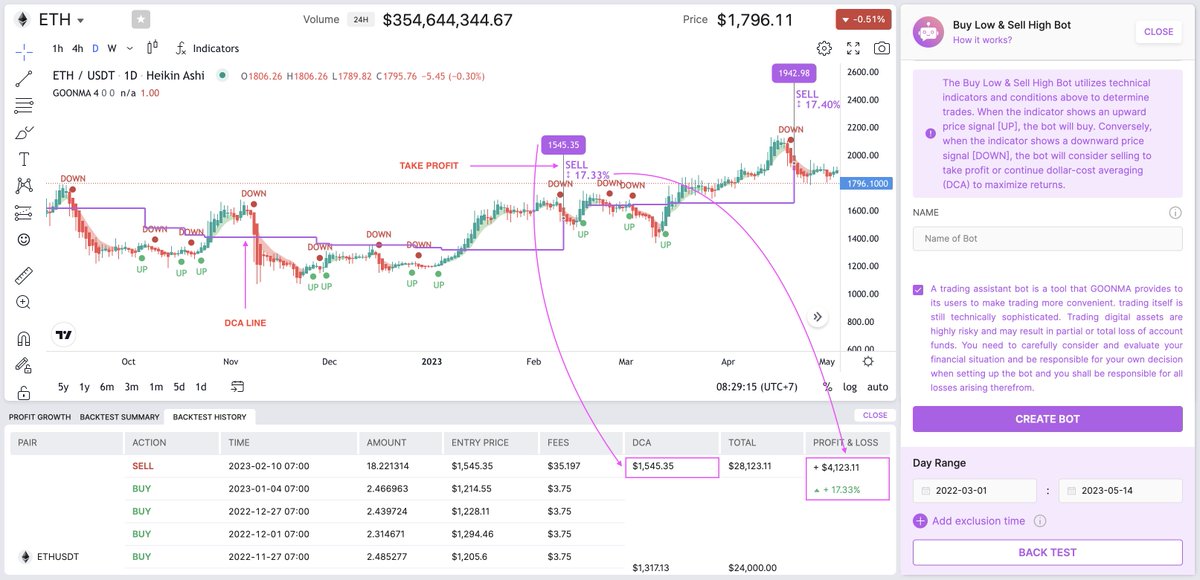
Task: Lock all drawing tools padlock
Action: [24, 392]
